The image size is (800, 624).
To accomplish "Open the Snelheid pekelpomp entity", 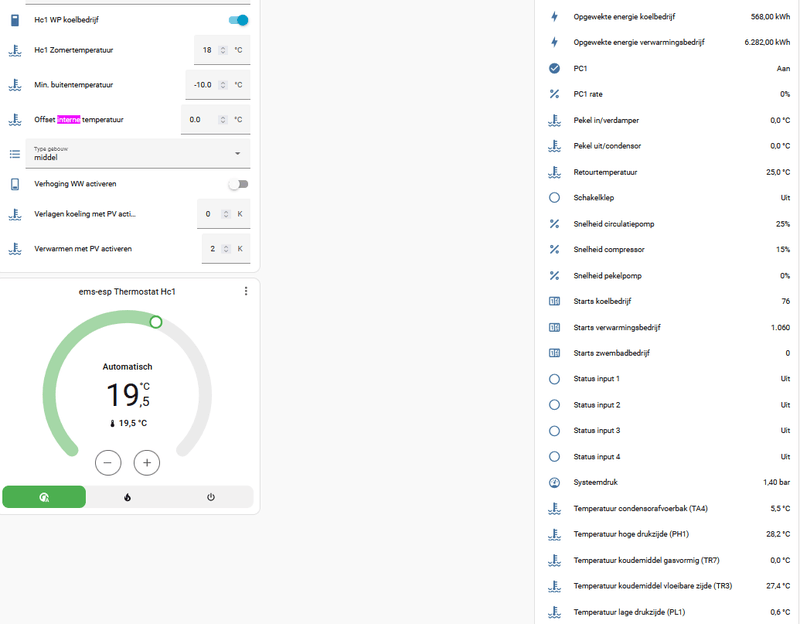I will click(x=669, y=276).
